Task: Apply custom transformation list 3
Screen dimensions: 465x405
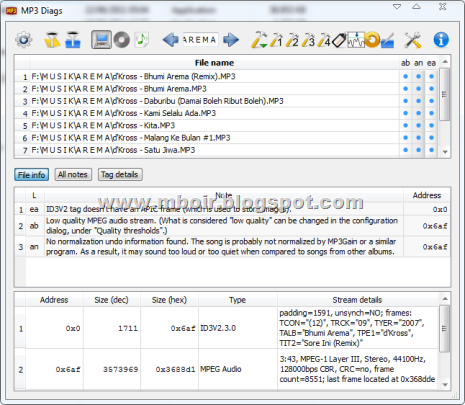Action: [308, 40]
